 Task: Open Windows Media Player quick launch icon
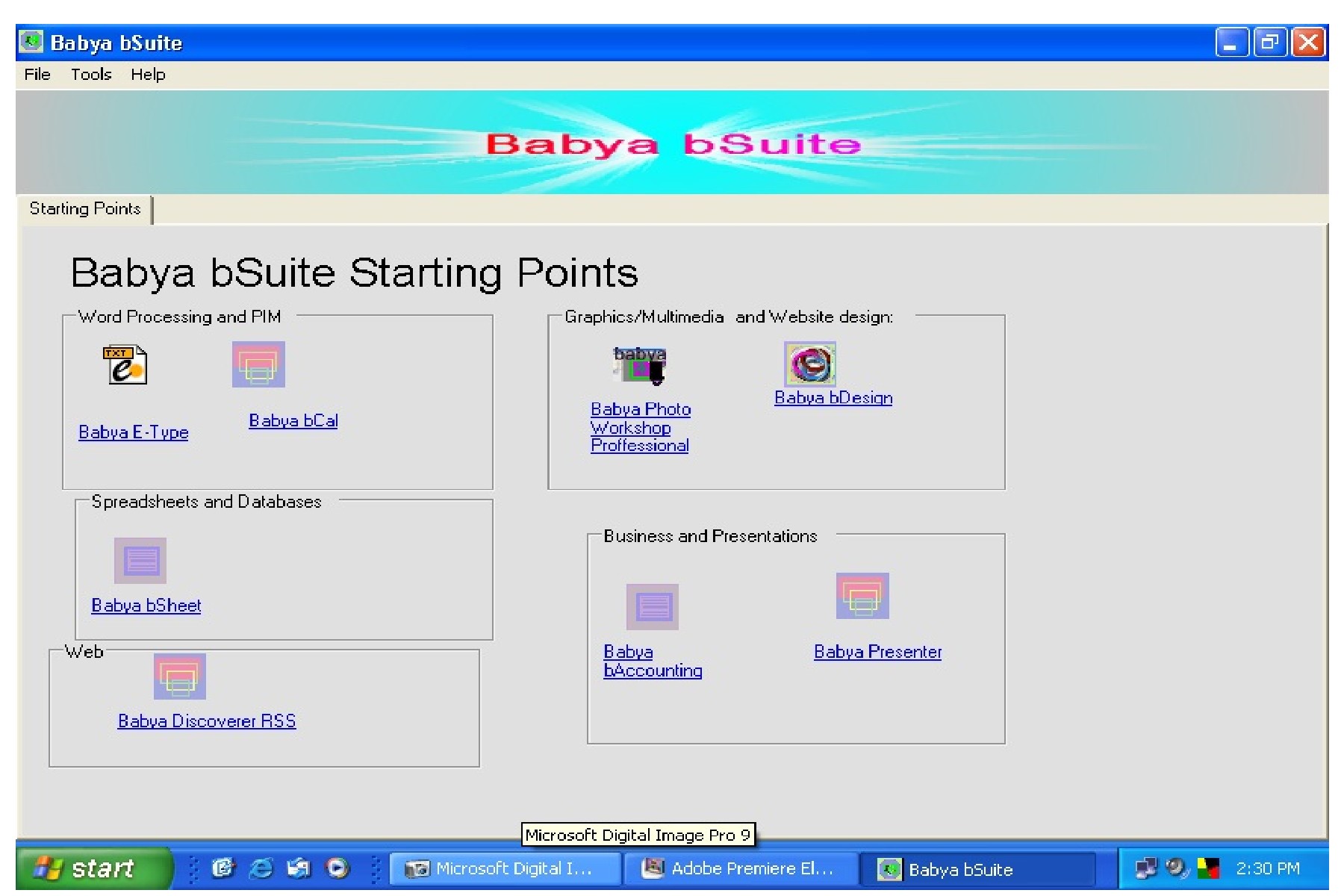(x=337, y=868)
